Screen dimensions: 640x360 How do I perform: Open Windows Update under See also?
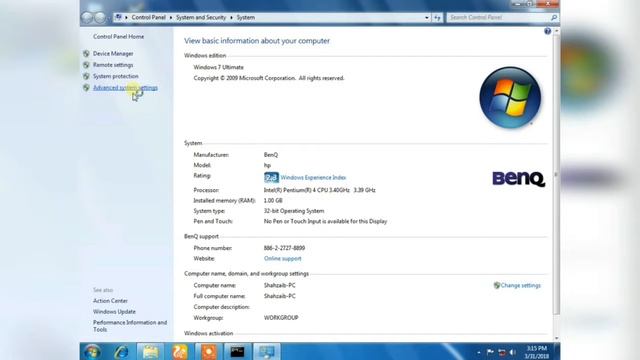click(x=114, y=311)
